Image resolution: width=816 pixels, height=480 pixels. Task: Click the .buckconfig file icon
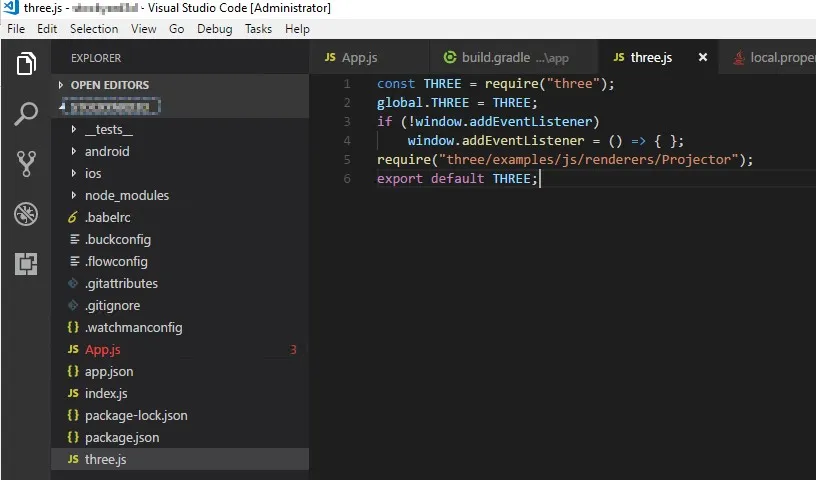pyautogui.click(x=74, y=239)
